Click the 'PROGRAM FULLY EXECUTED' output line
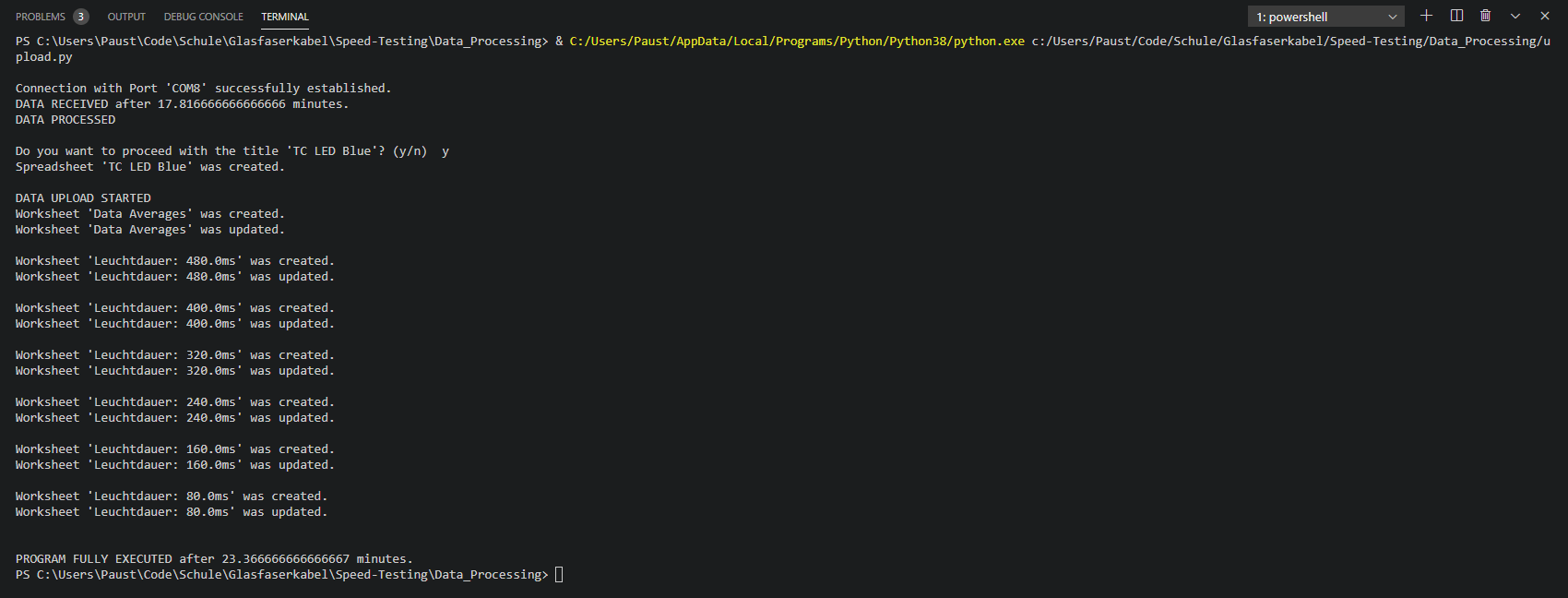Screen dimensions: 1568x598 point(214,559)
